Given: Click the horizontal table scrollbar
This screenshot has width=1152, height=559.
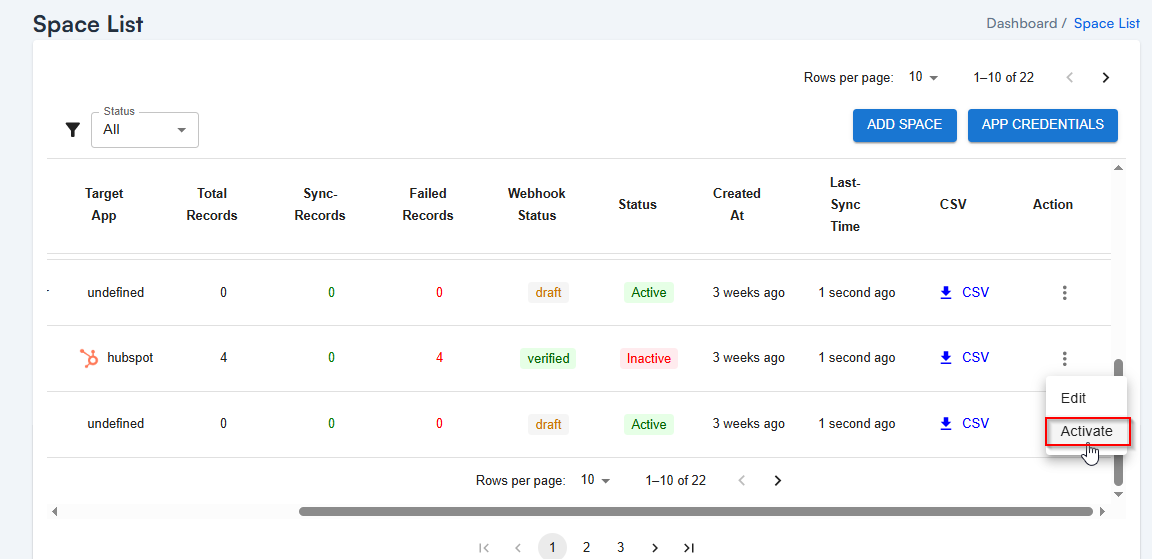Looking at the screenshot, I should coord(695,512).
